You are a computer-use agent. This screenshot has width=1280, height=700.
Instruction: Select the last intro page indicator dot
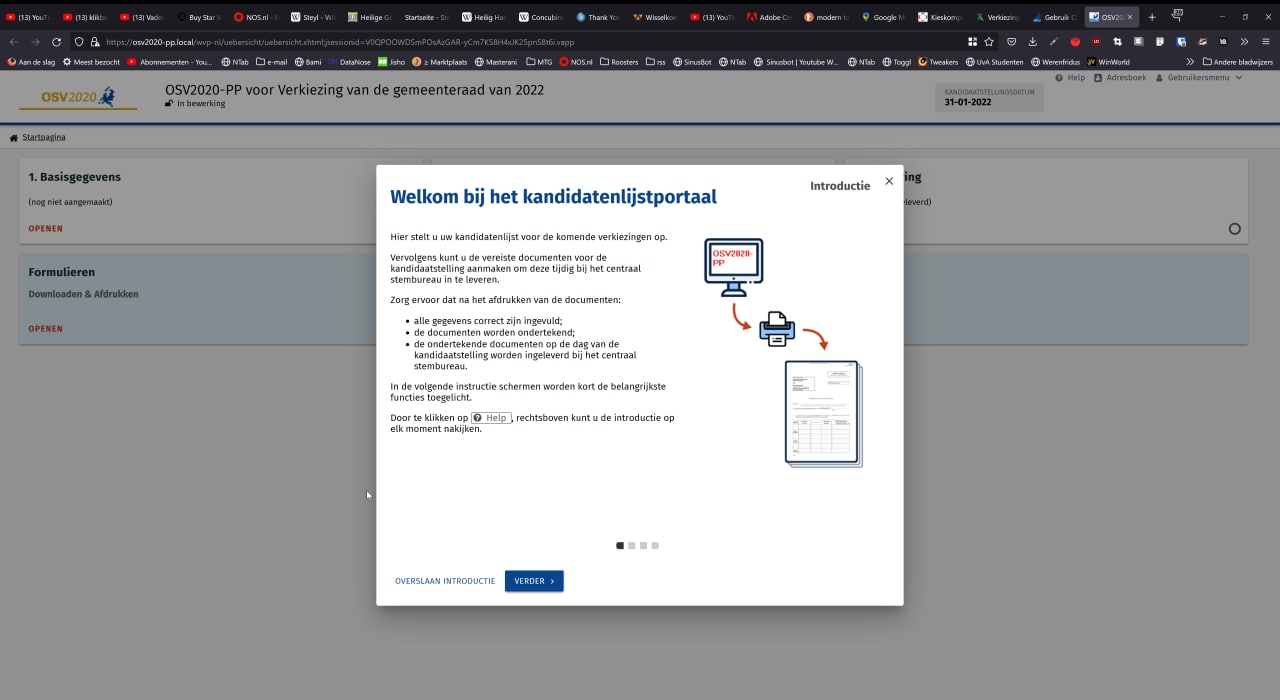point(655,546)
